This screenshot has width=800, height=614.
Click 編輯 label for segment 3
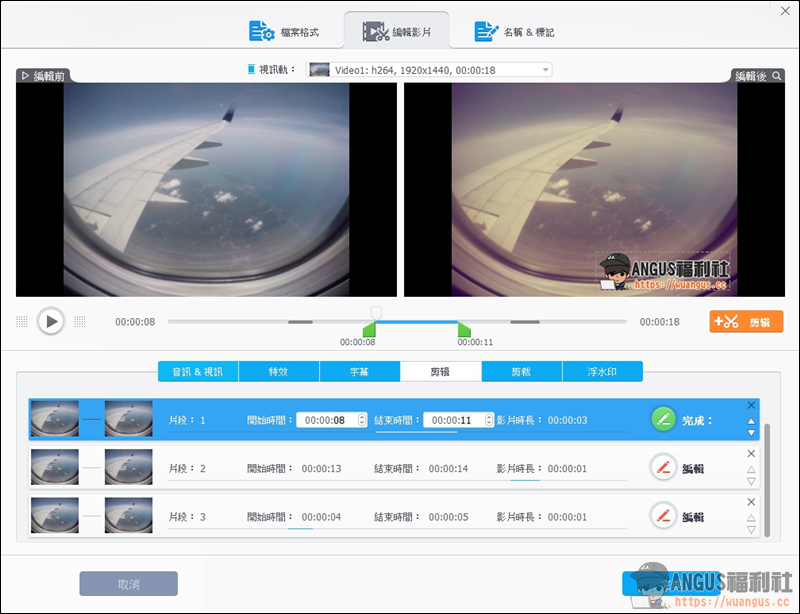point(693,517)
